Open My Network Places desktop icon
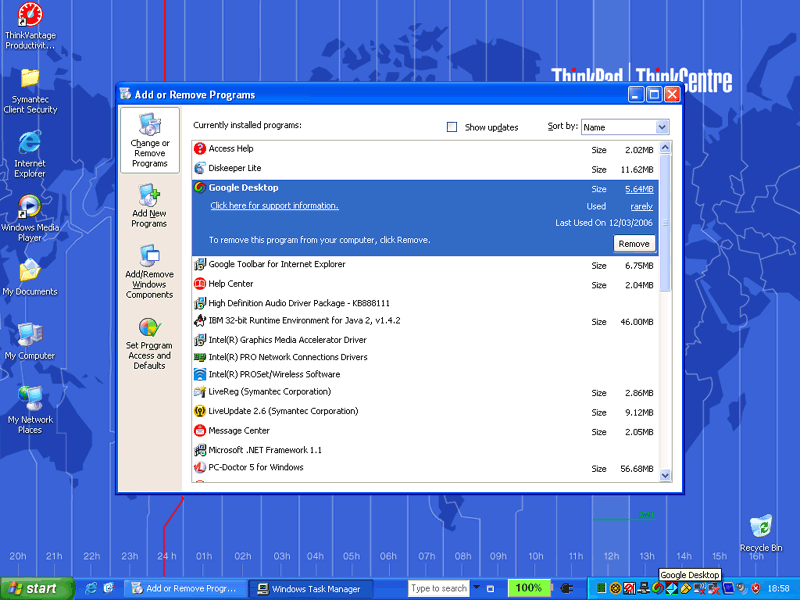This screenshot has width=800, height=600. pos(30,410)
